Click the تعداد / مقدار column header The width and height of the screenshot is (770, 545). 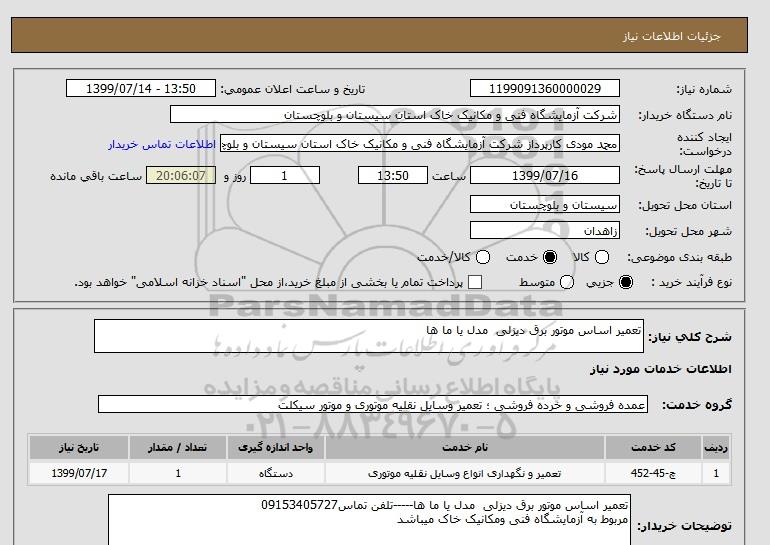[x=178, y=447]
